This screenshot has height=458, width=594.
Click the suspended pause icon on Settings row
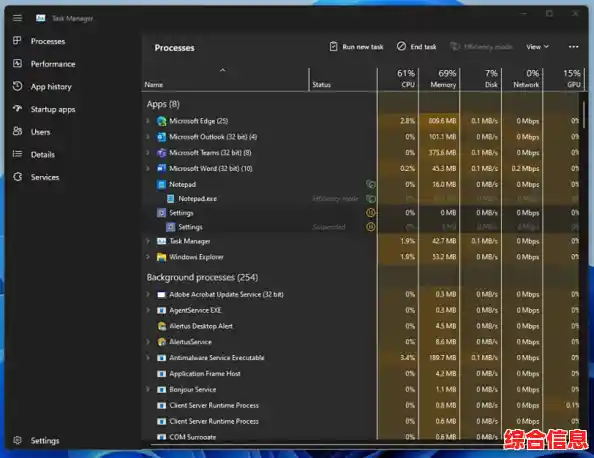[371, 213]
